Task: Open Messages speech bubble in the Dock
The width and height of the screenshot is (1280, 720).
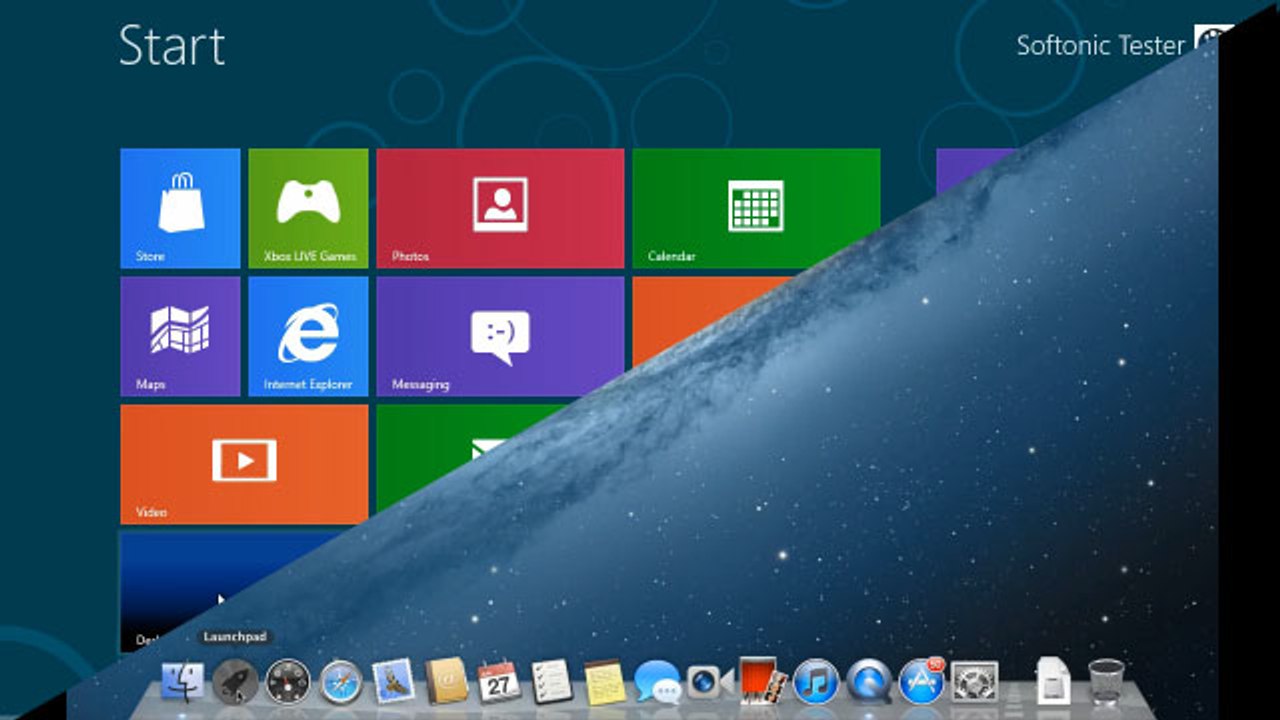Action: (657, 682)
